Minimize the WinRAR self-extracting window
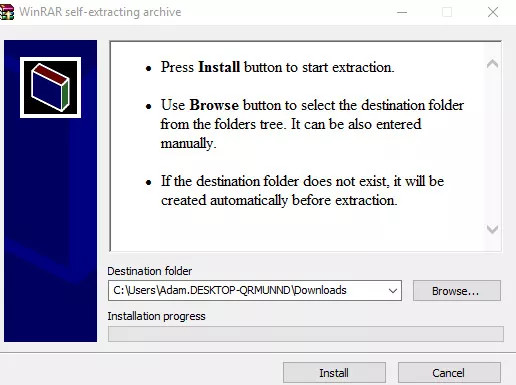 click(402, 12)
